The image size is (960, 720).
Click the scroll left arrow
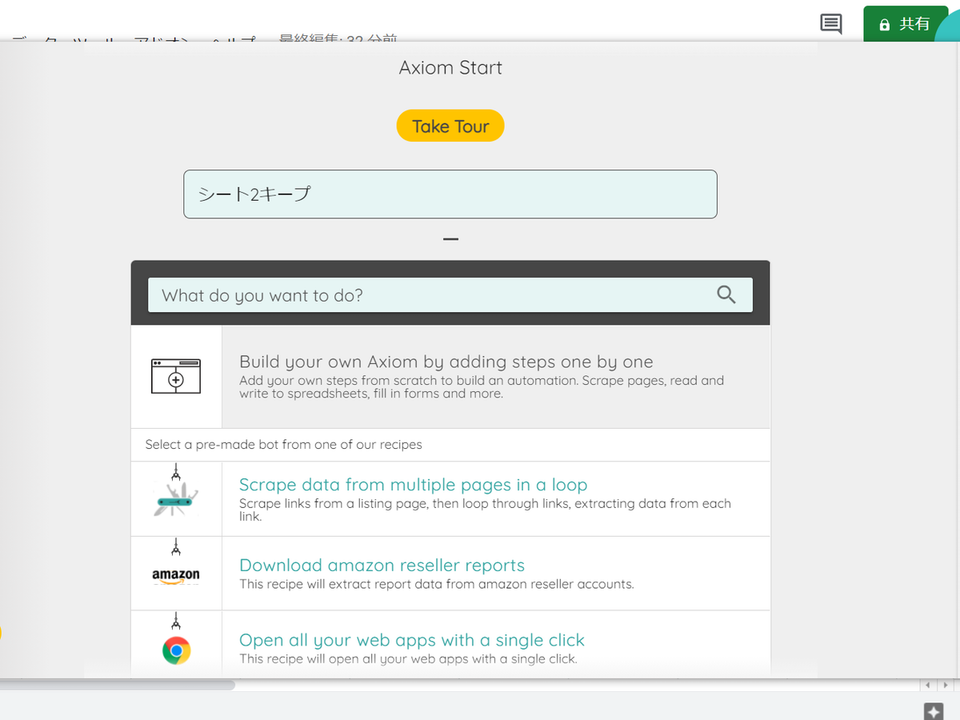point(928,684)
